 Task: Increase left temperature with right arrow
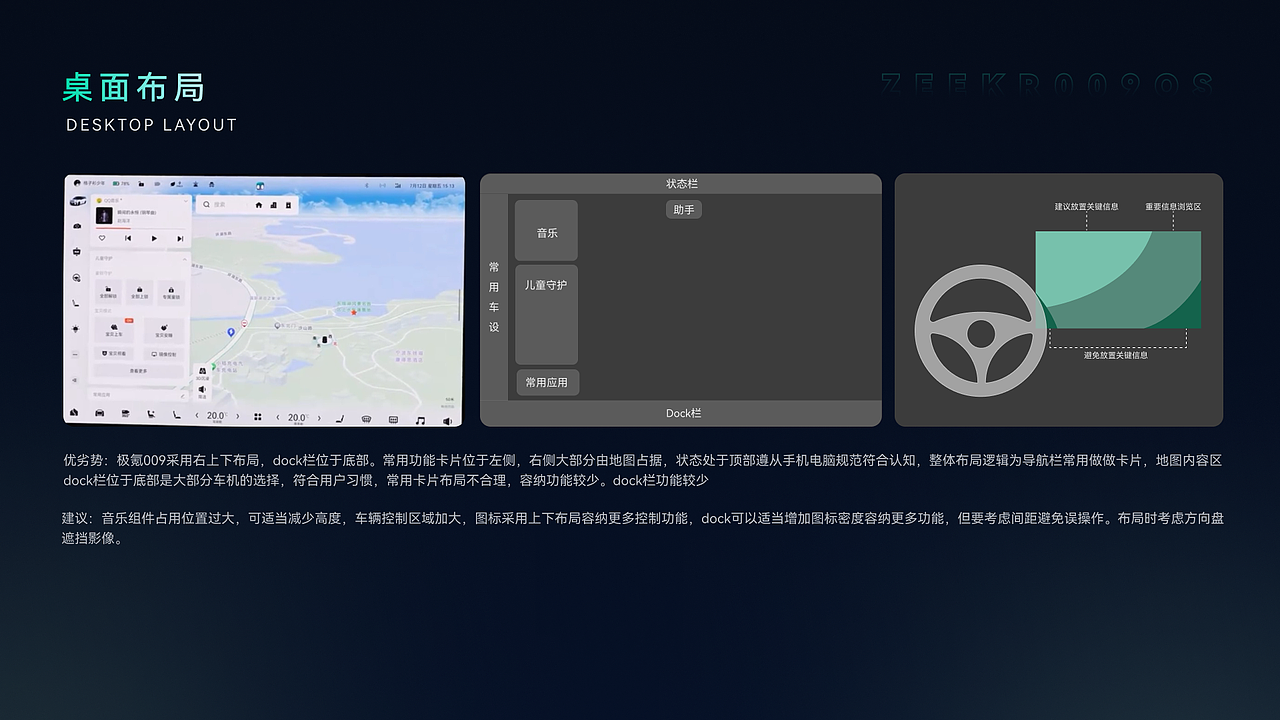point(237,416)
